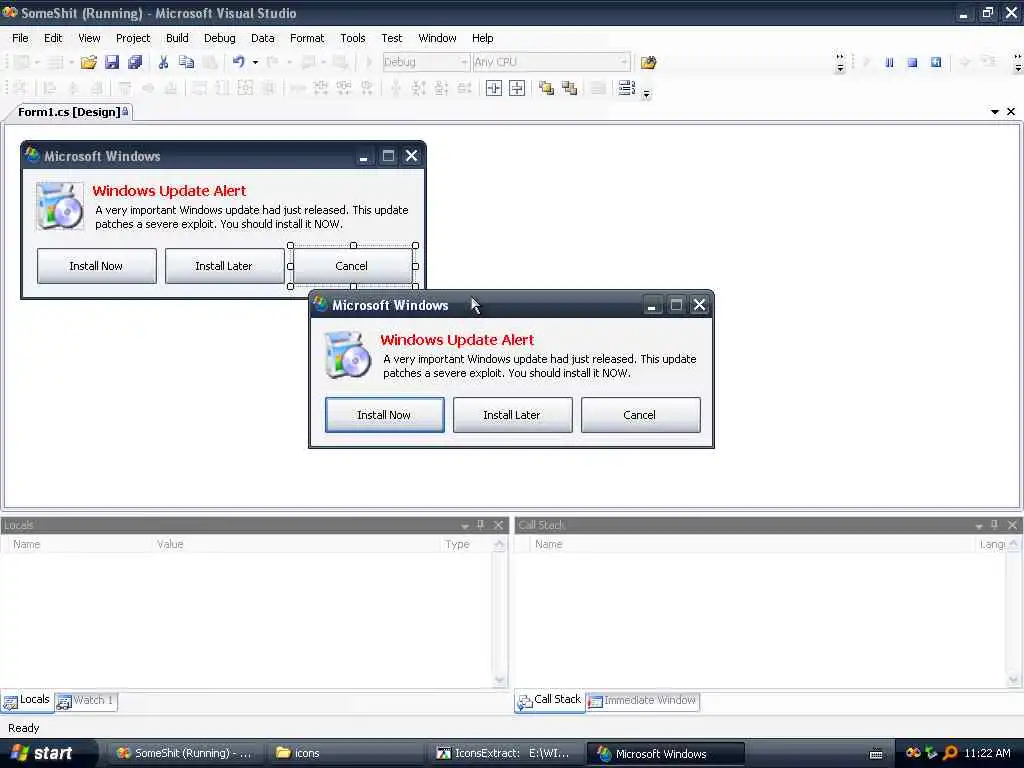Switch to the Call Stack tab

coord(550,700)
